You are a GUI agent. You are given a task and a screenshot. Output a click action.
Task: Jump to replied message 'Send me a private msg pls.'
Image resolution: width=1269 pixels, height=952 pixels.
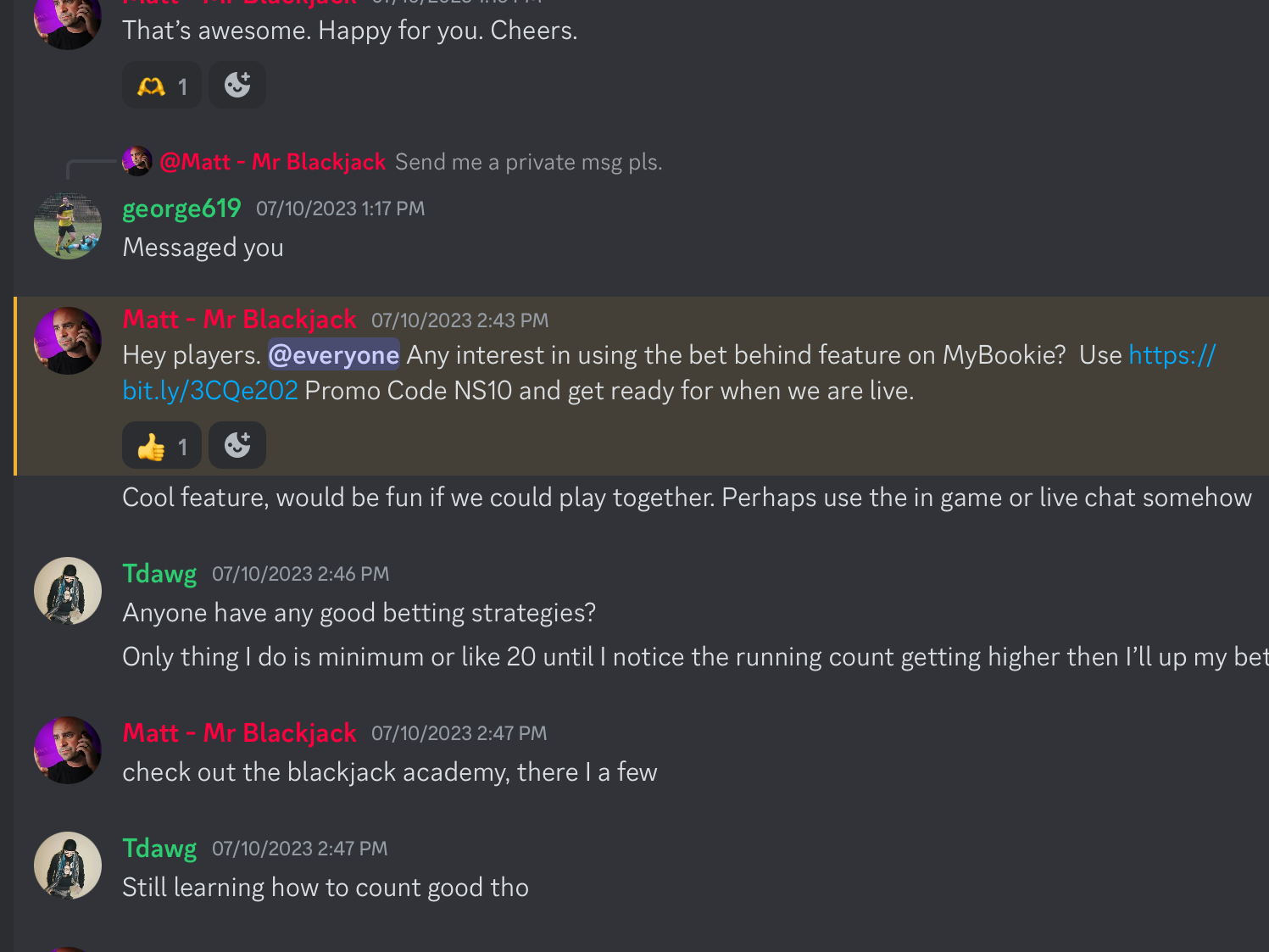pyautogui.click(x=528, y=162)
